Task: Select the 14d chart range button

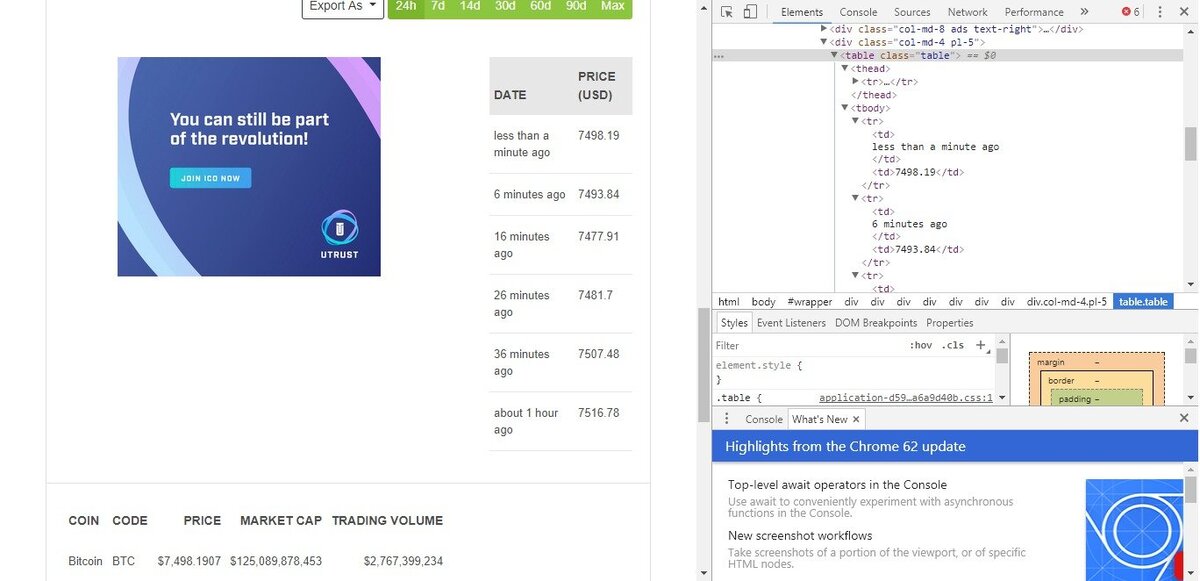Action: tap(470, 6)
